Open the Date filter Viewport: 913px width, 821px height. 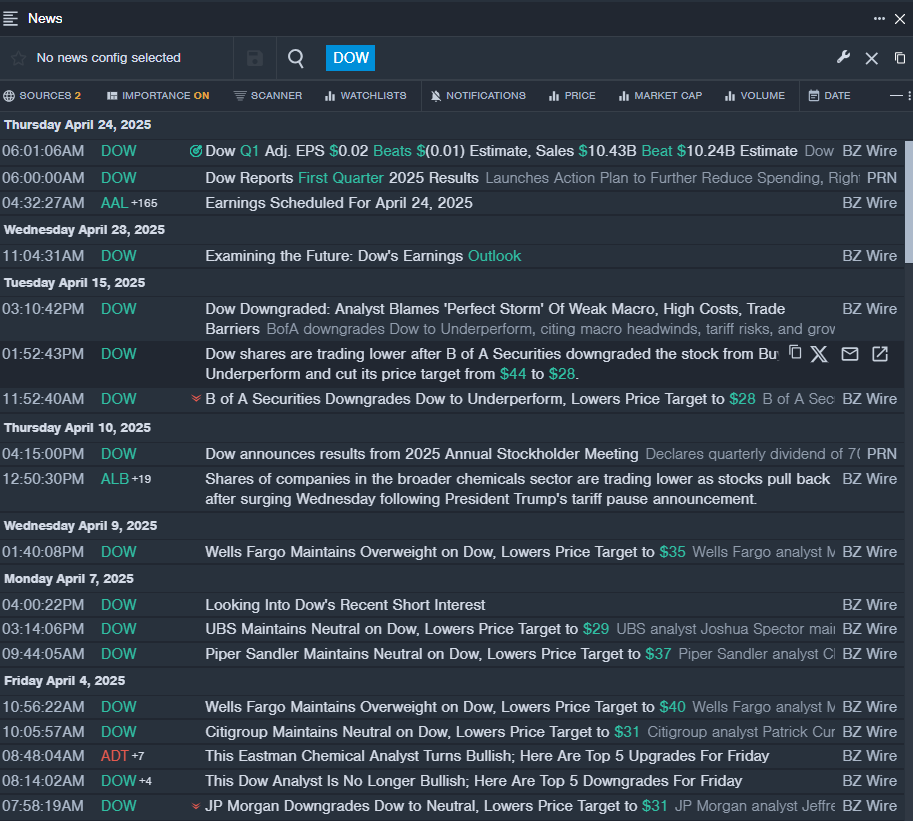[x=829, y=95]
